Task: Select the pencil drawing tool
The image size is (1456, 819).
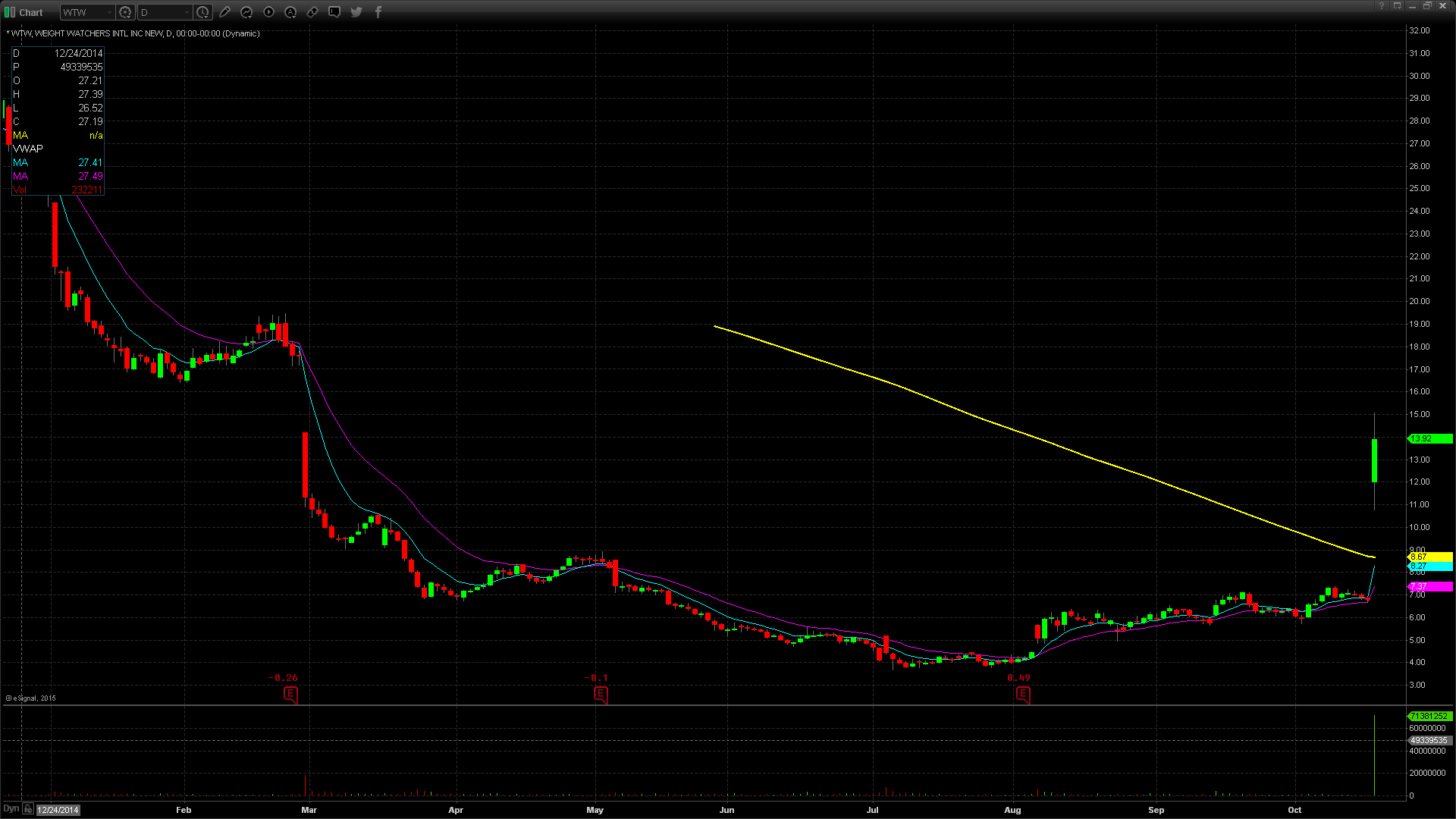Action: [224, 12]
